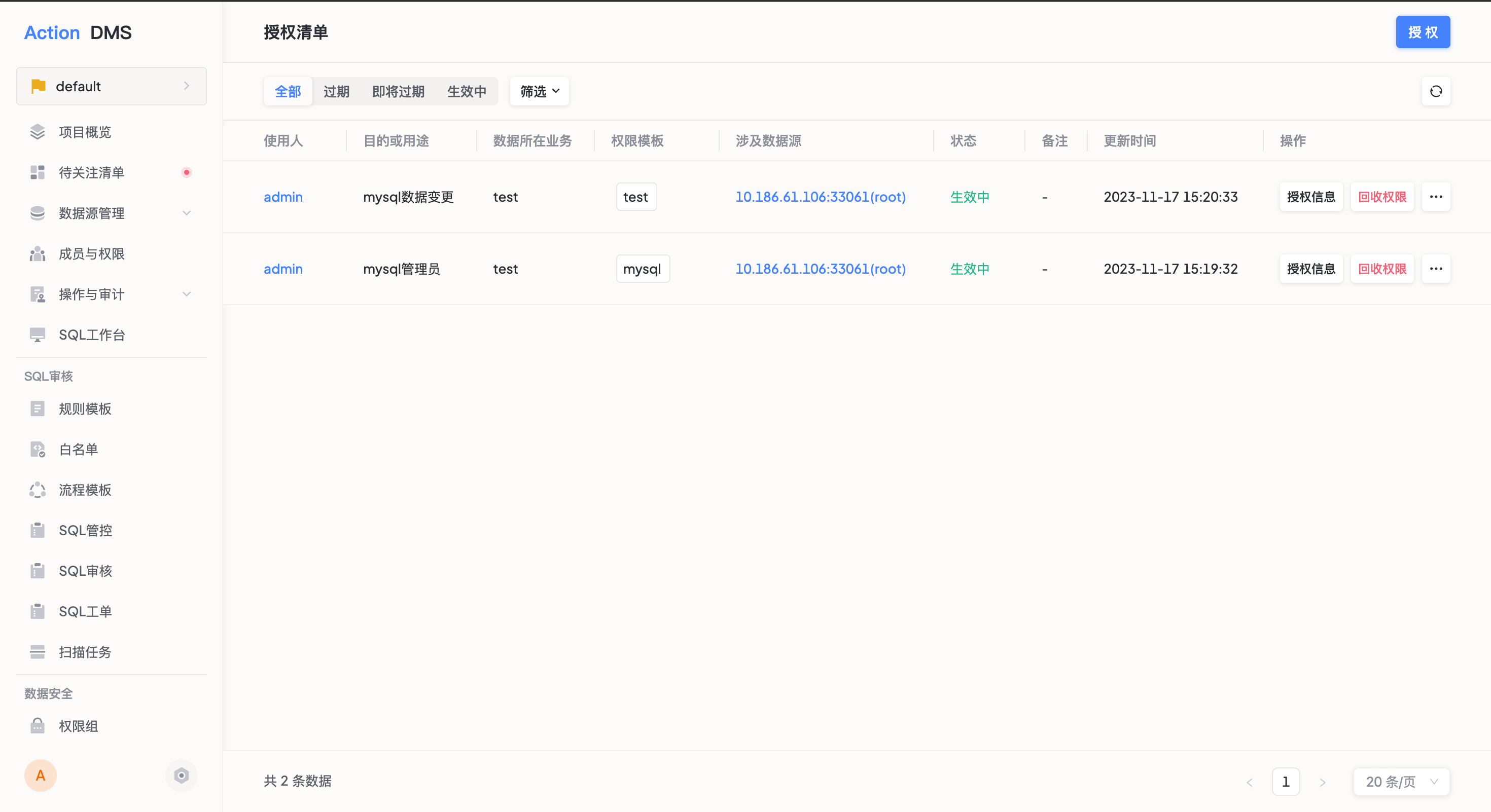Click the test permission template tag
This screenshot has height=812, width=1491.
636,197
